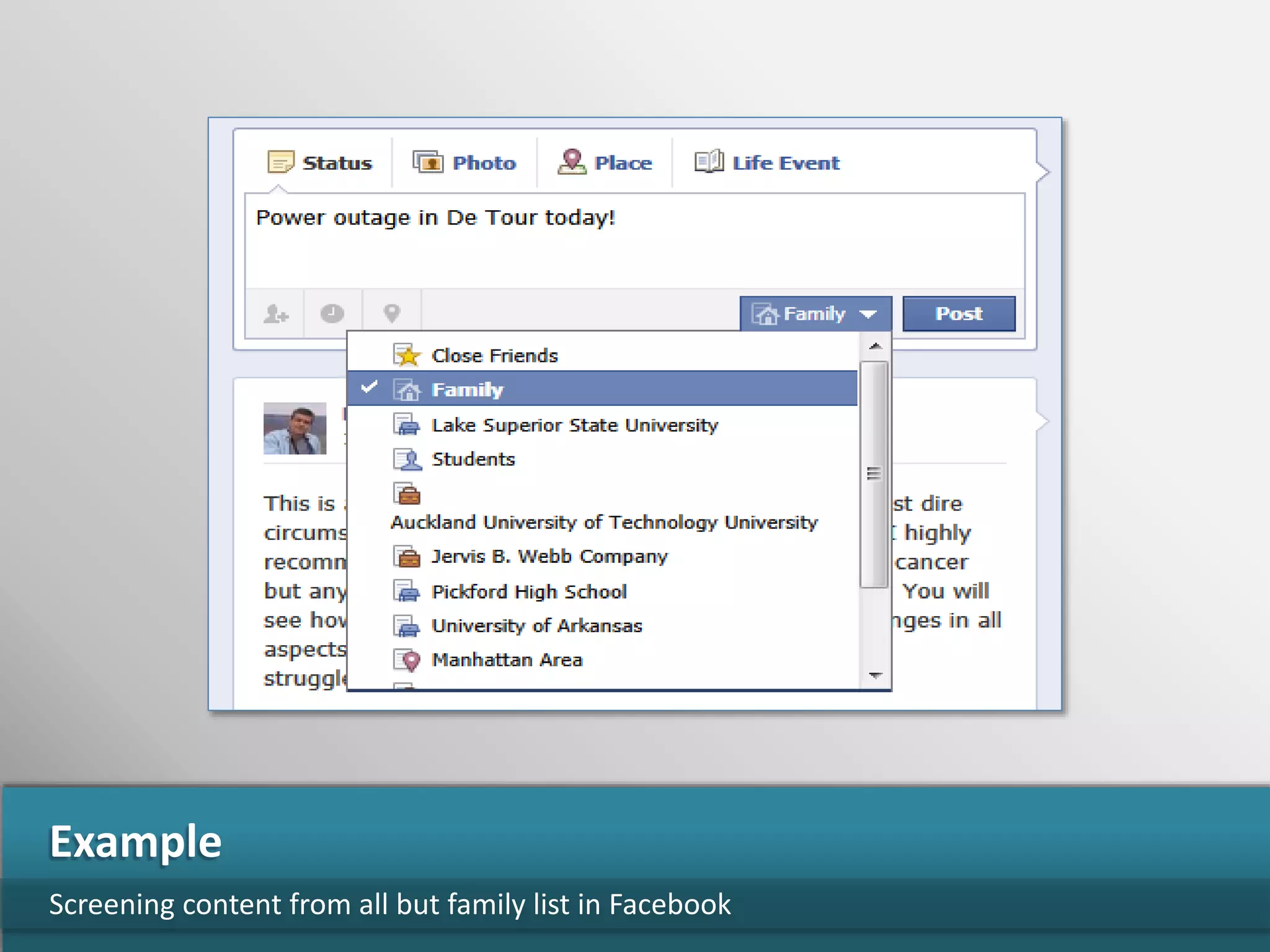Click the Manhattan Area location icon

pyautogui.click(x=407, y=660)
